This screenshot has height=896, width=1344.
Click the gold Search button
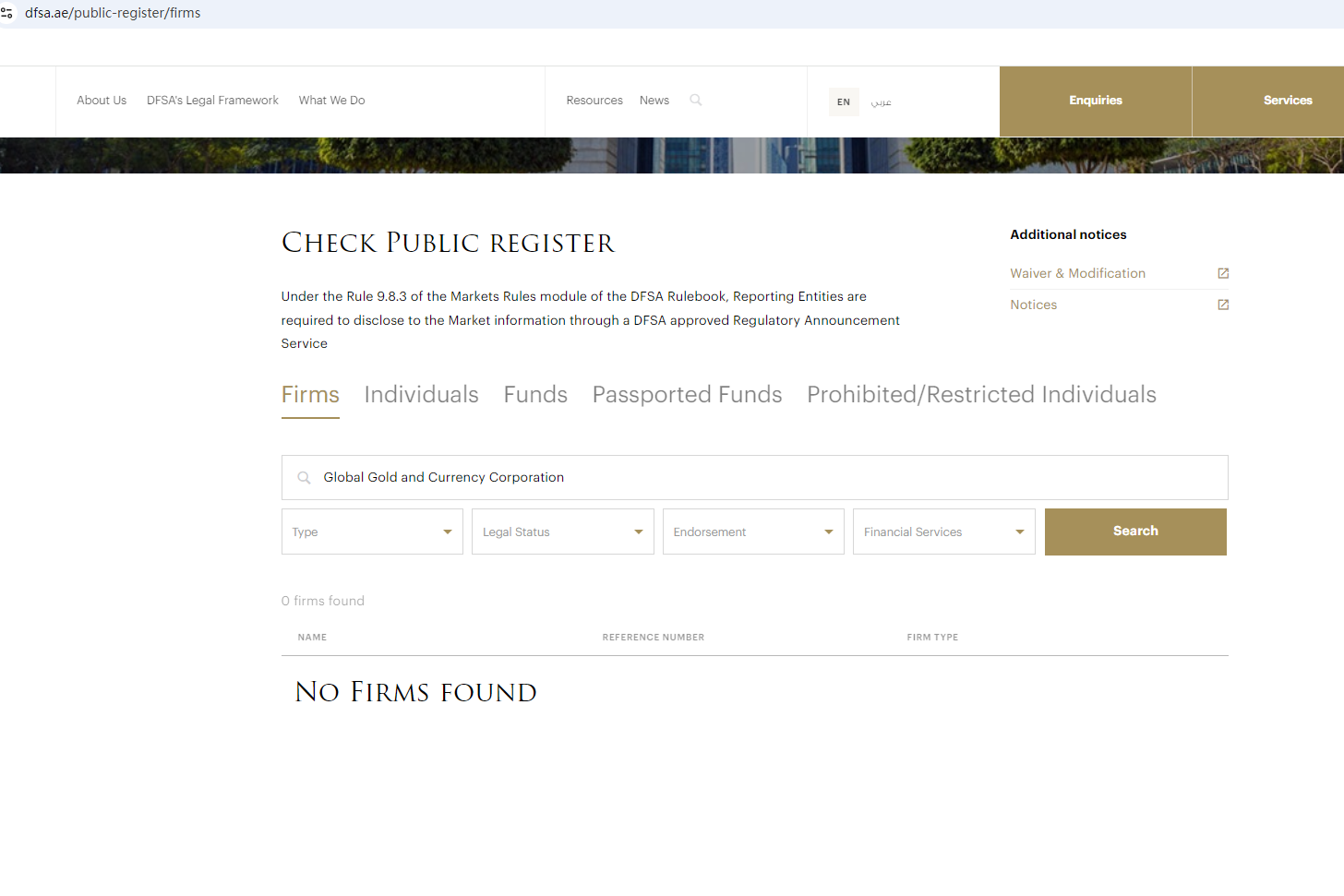[x=1135, y=532]
